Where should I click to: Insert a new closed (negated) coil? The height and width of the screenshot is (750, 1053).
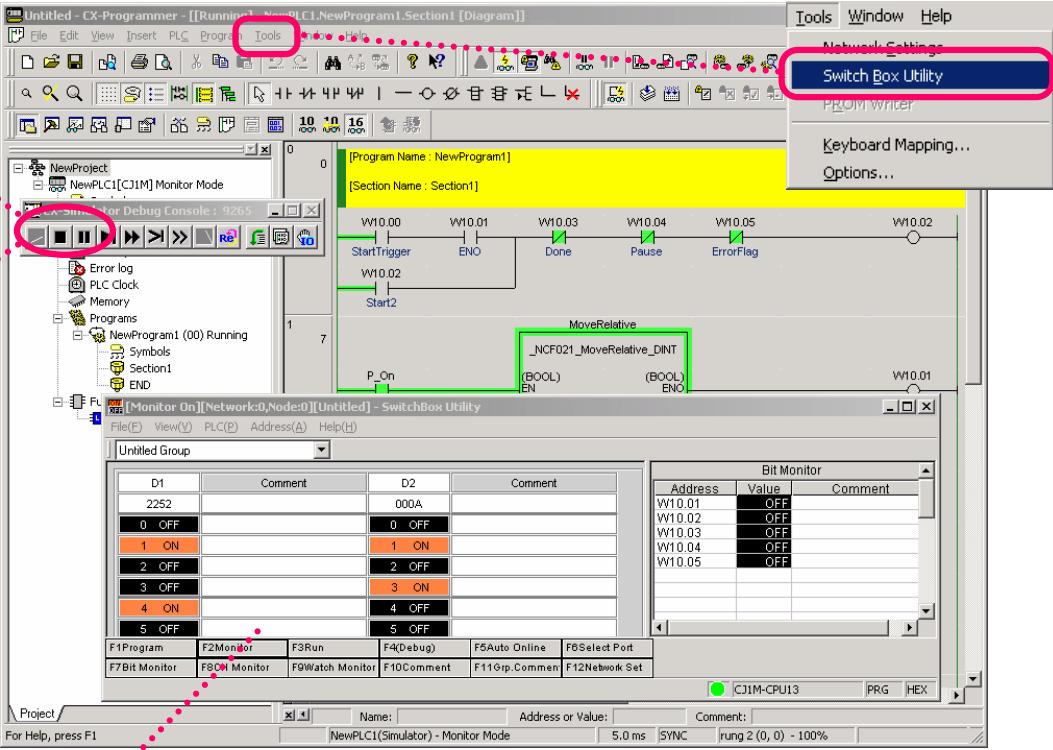click(451, 94)
